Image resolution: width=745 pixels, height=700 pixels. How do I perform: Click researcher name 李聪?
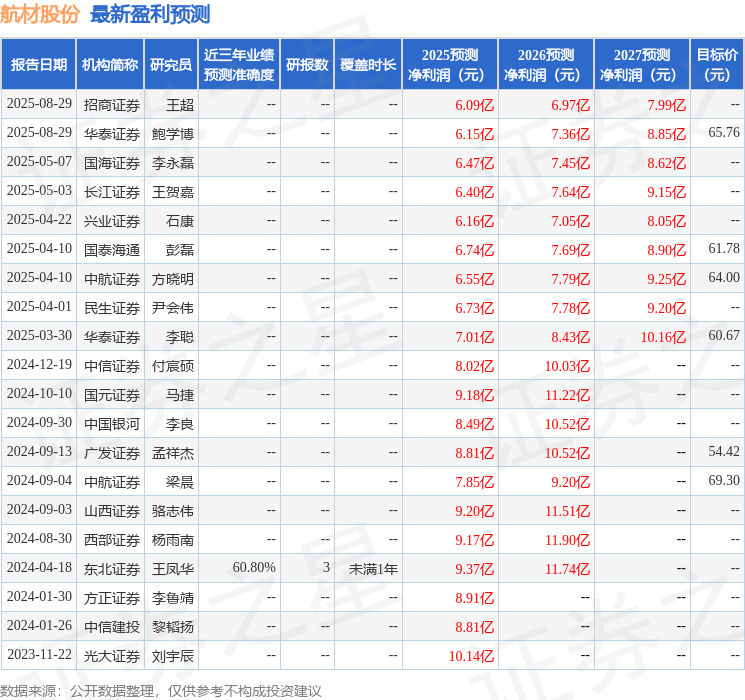[x=180, y=336]
